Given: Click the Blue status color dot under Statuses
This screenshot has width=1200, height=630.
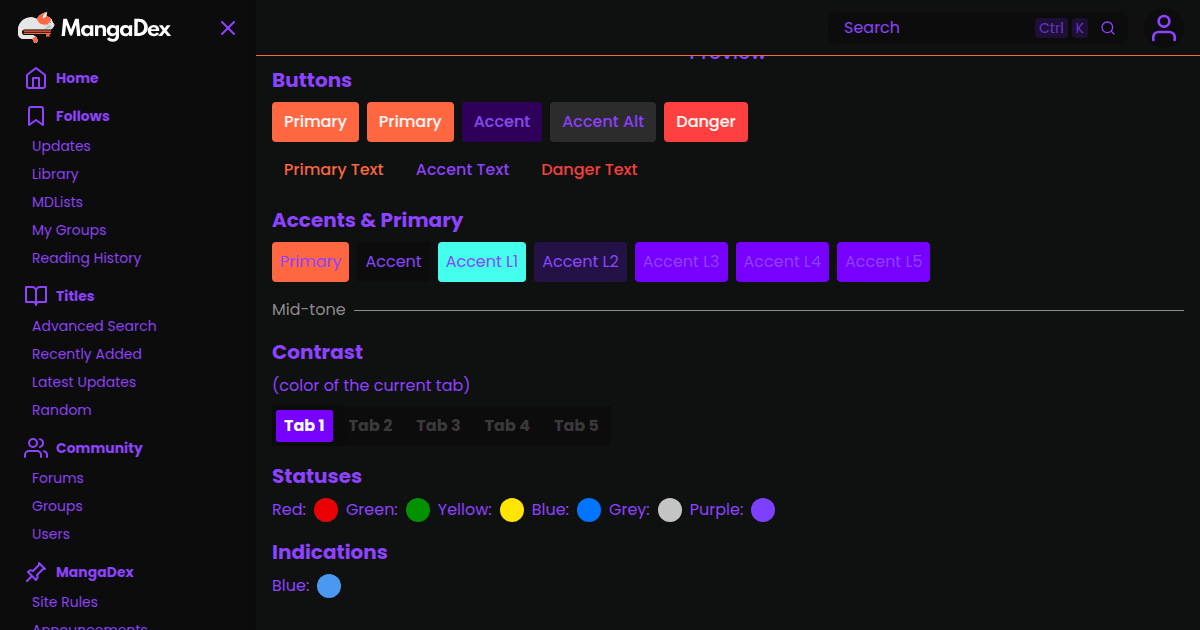Looking at the screenshot, I should click(x=589, y=510).
